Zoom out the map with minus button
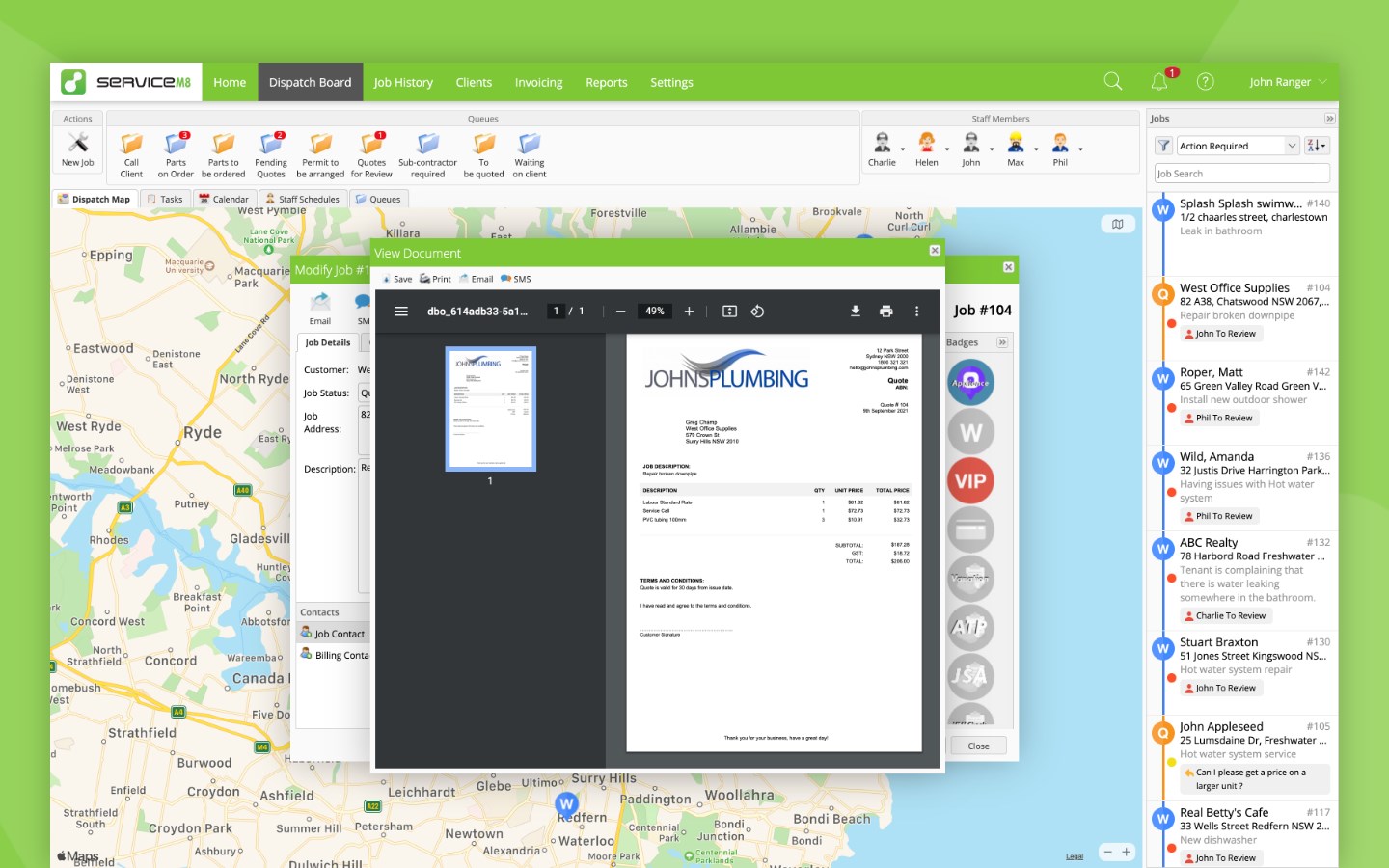 [1108, 852]
